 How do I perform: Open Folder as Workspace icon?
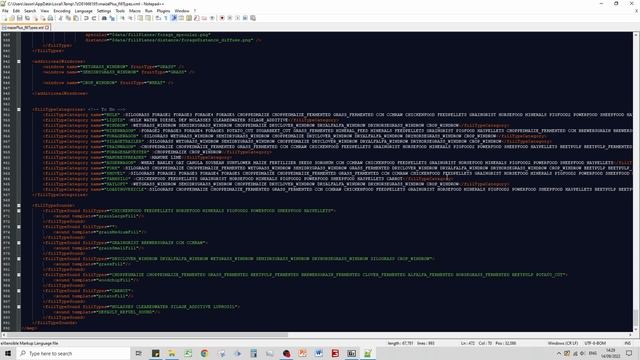coord(204,18)
